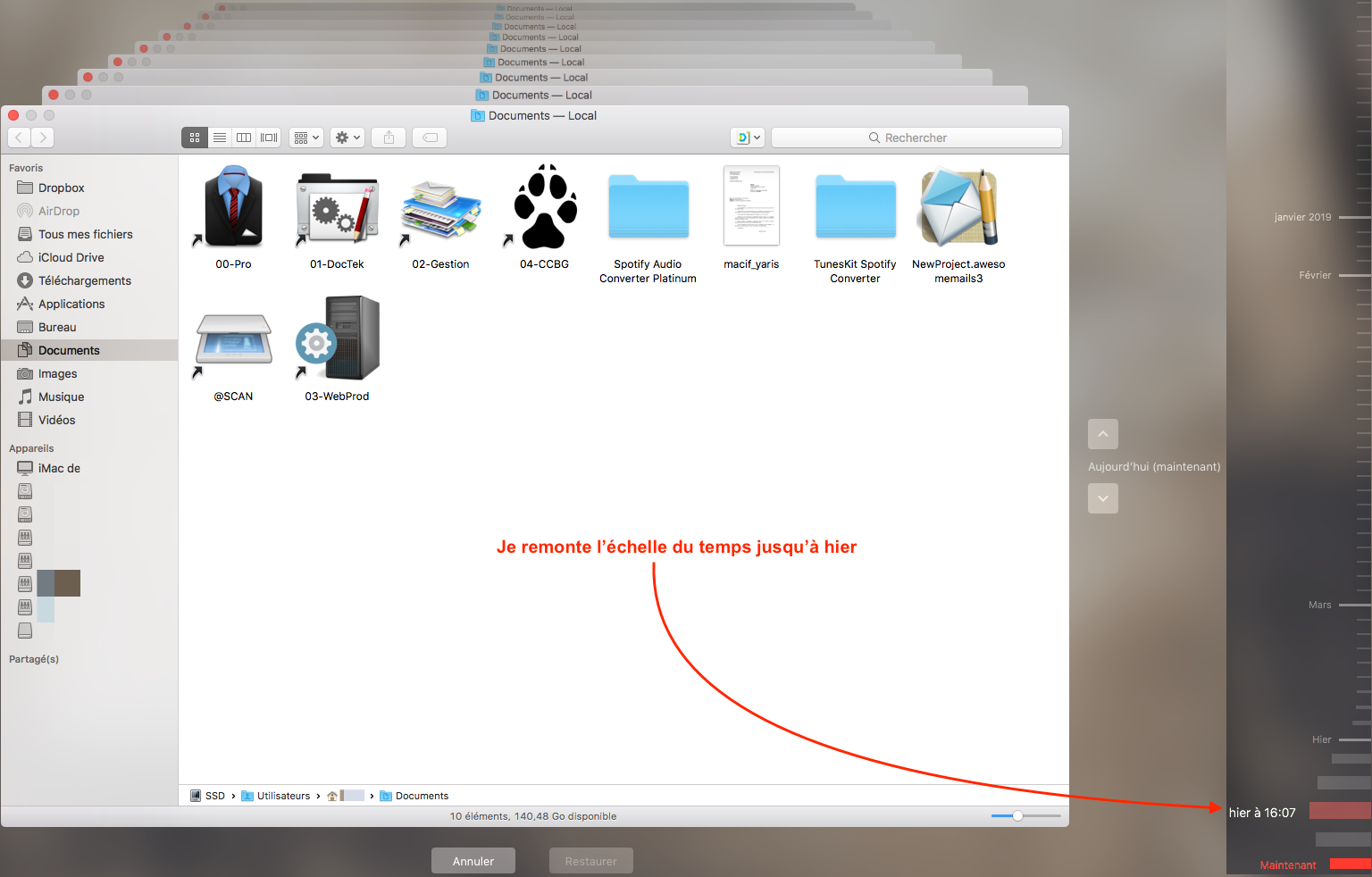Select the 04-CCBG paw print icon
This screenshot has height=877, width=1372.
pyautogui.click(x=544, y=207)
